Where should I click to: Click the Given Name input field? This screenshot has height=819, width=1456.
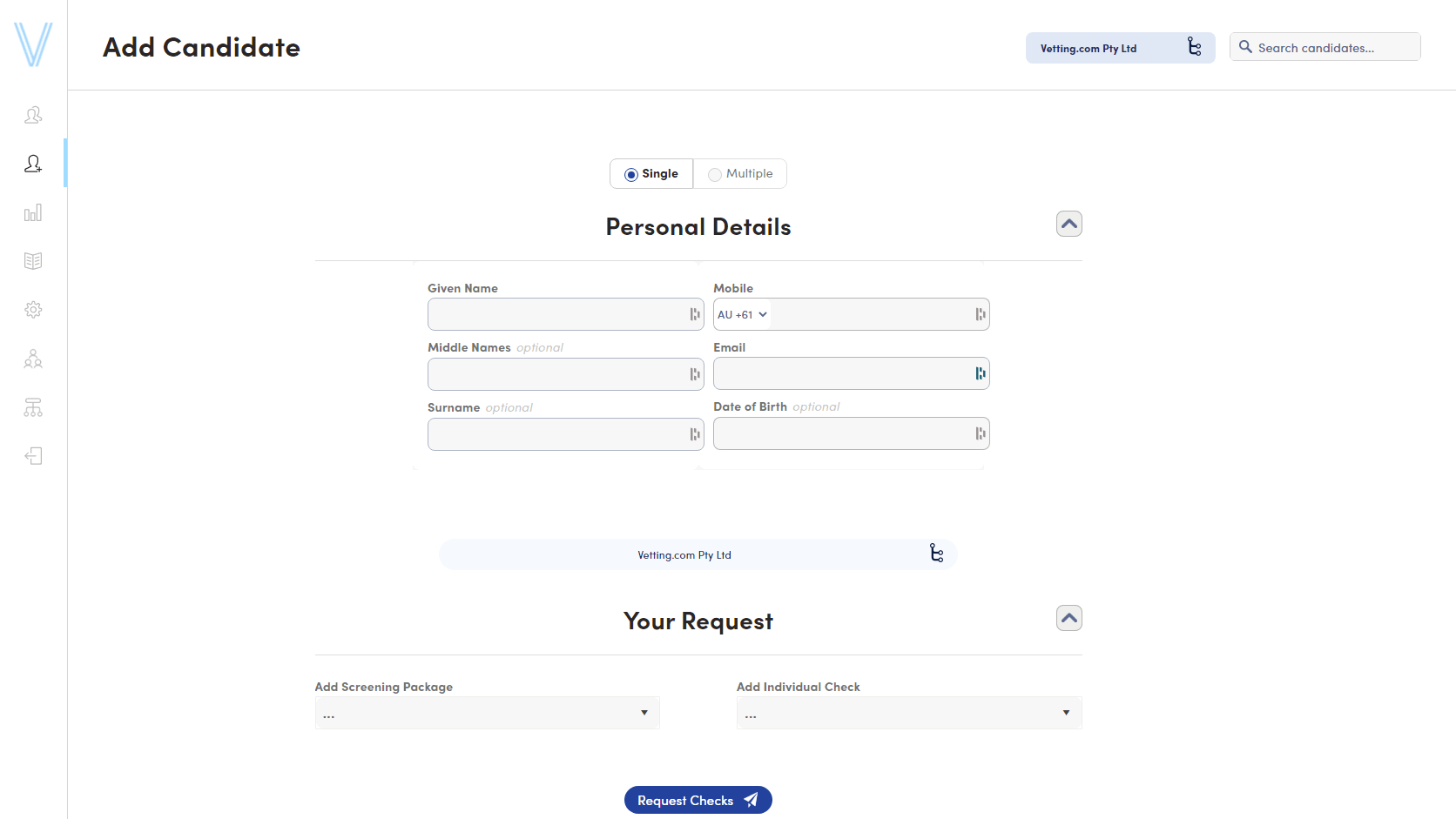tap(557, 314)
